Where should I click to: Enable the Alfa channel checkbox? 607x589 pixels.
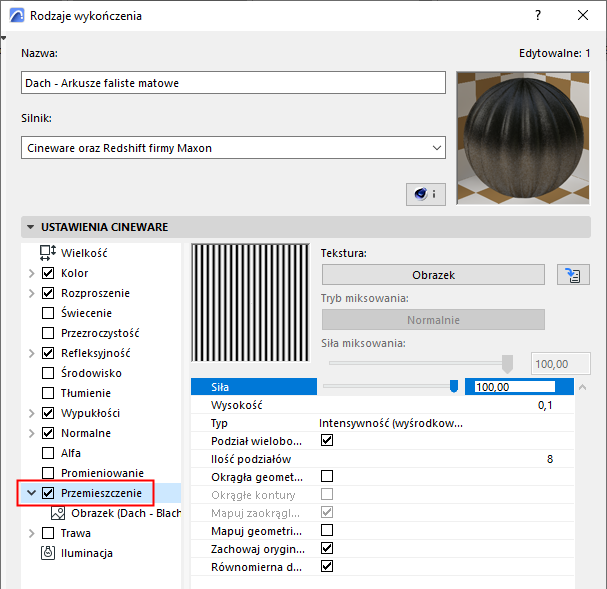point(48,453)
